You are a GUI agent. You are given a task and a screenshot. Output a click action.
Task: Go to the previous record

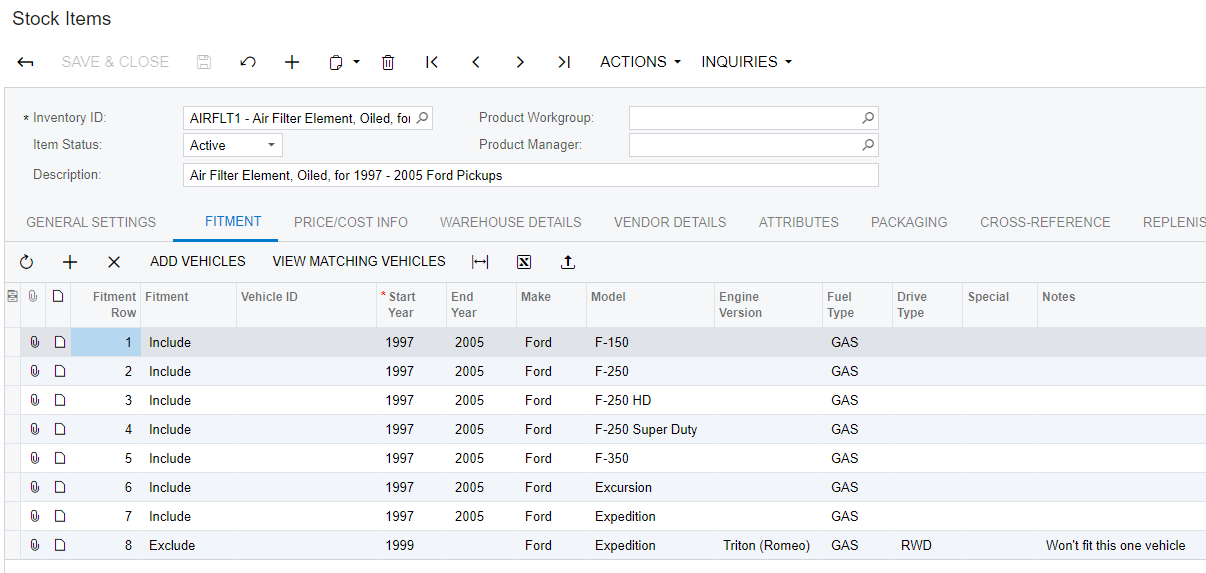pyautogui.click(x=476, y=62)
